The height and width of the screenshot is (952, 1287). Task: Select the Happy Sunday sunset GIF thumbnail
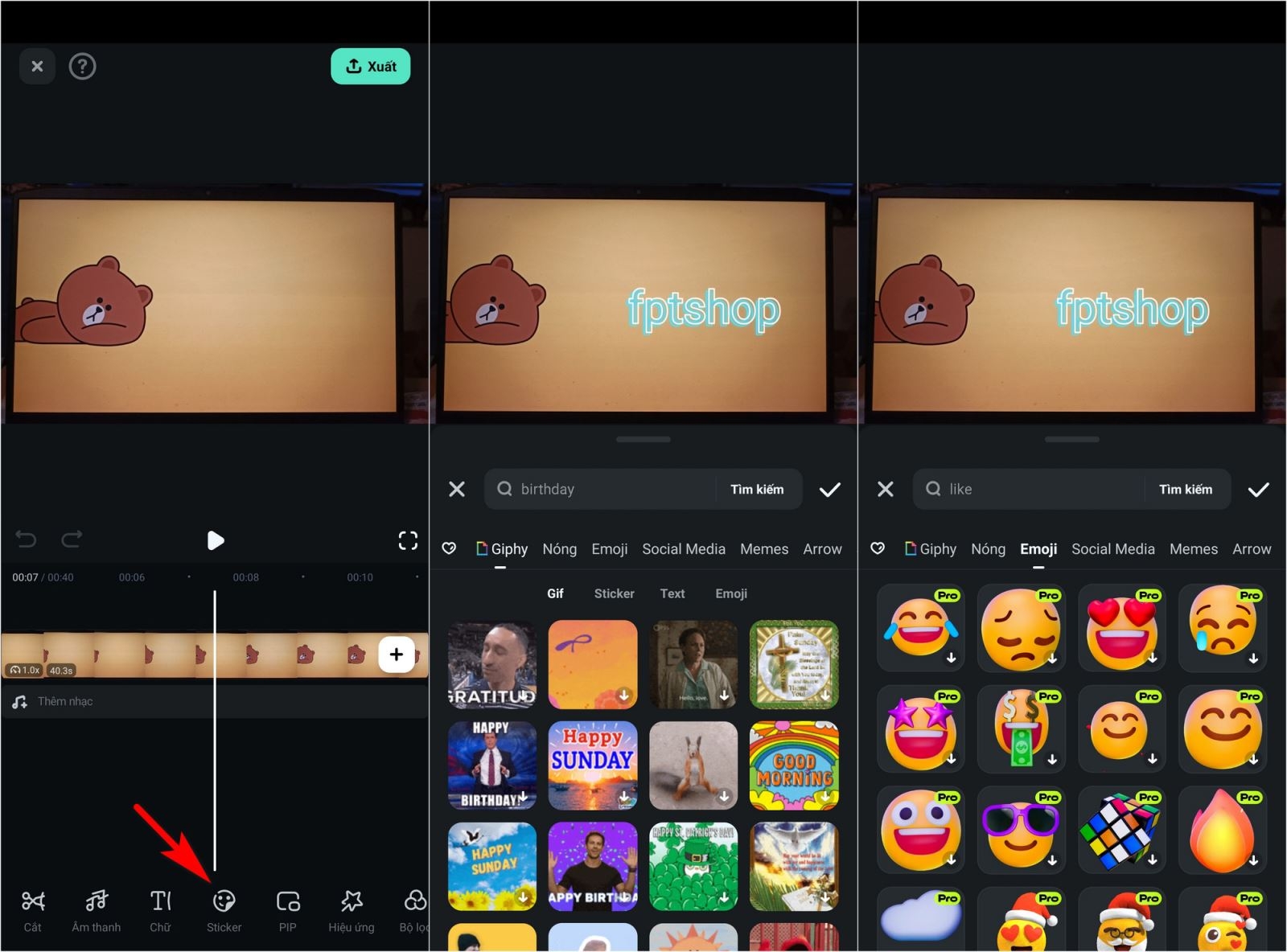click(x=592, y=765)
